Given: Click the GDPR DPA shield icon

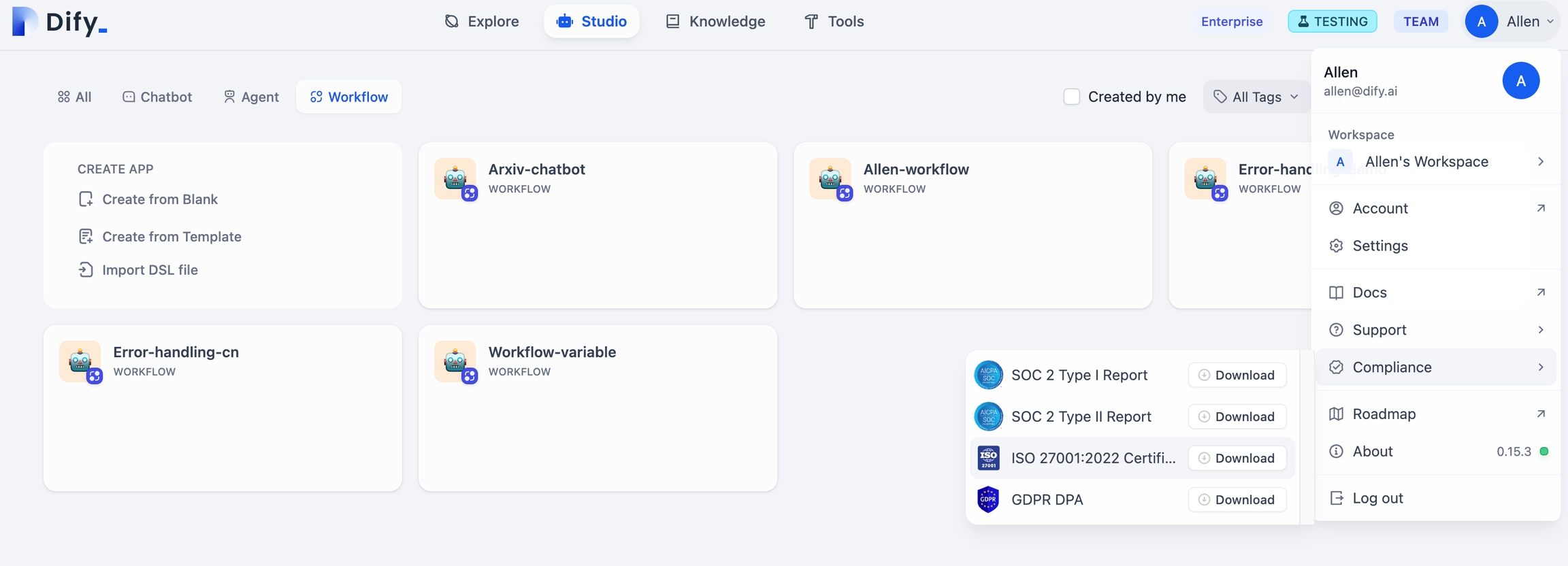Looking at the screenshot, I should click(988, 499).
